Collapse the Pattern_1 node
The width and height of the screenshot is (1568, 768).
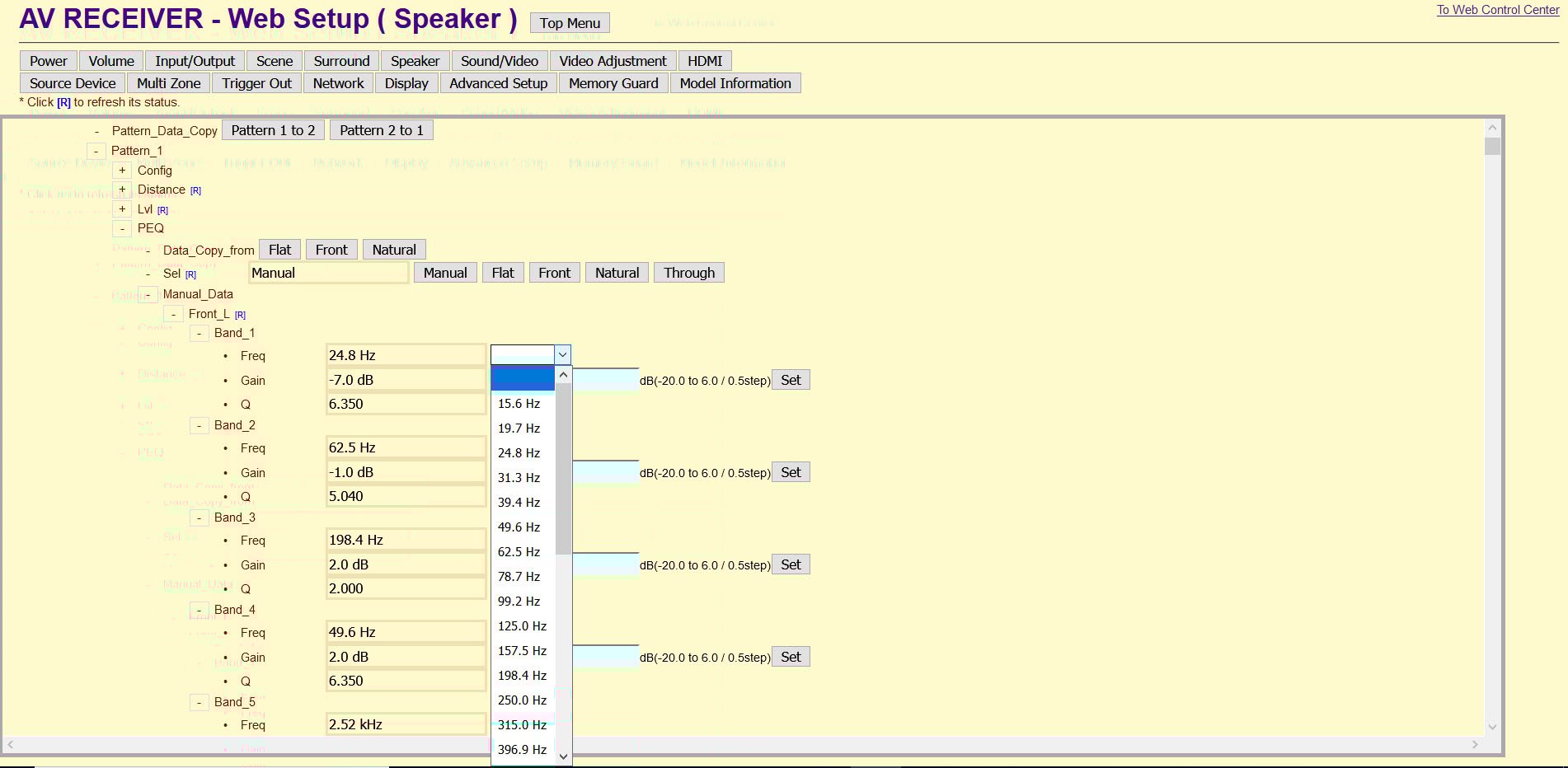point(96,151)
